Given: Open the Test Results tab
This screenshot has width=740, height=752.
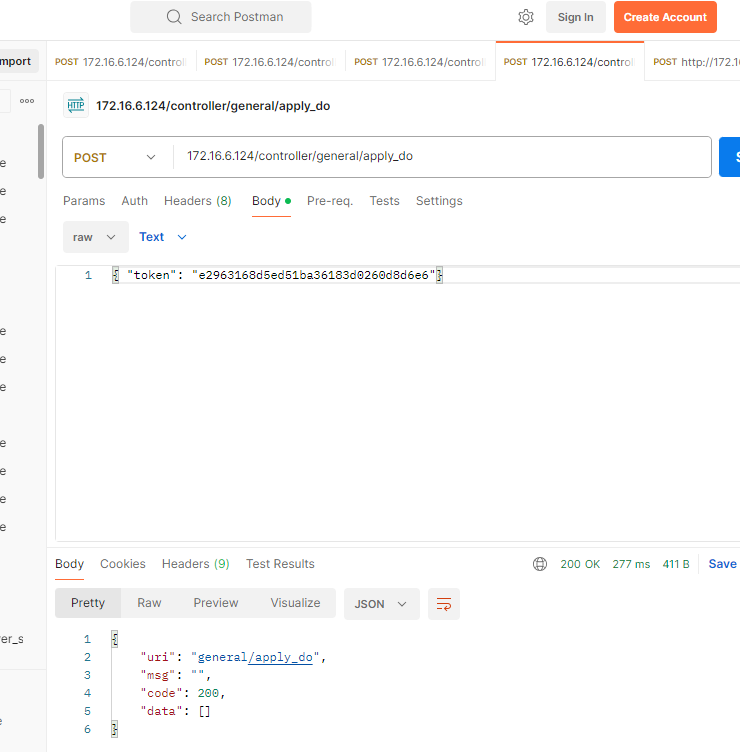Looking at the screenshot, I should point(280,564).
